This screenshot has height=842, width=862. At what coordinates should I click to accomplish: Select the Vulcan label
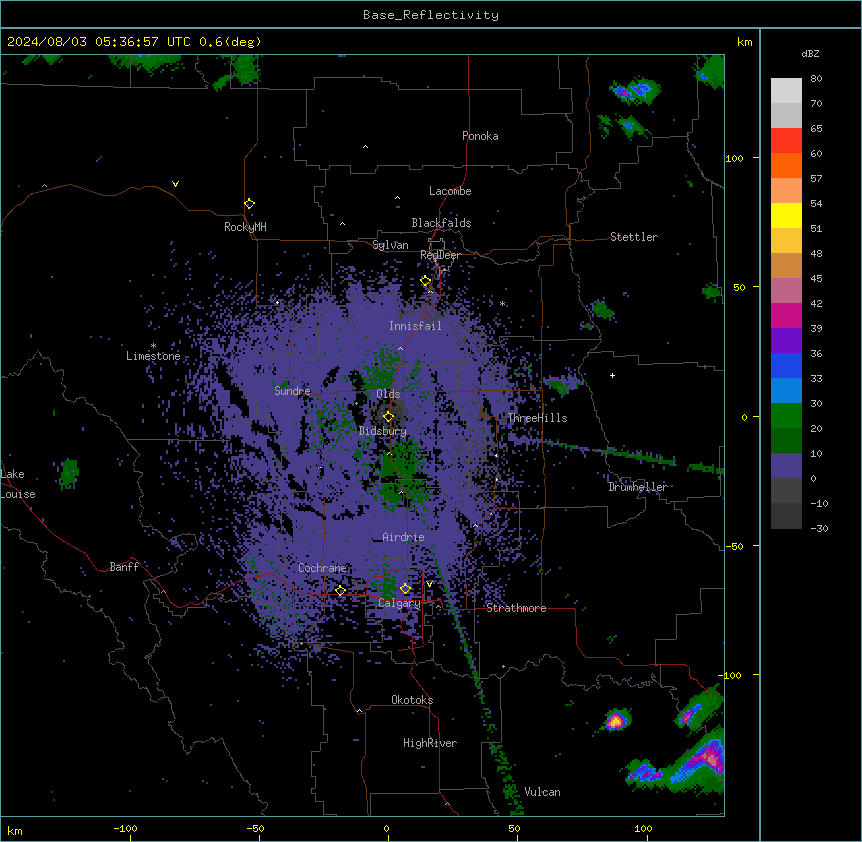(542, 792)
